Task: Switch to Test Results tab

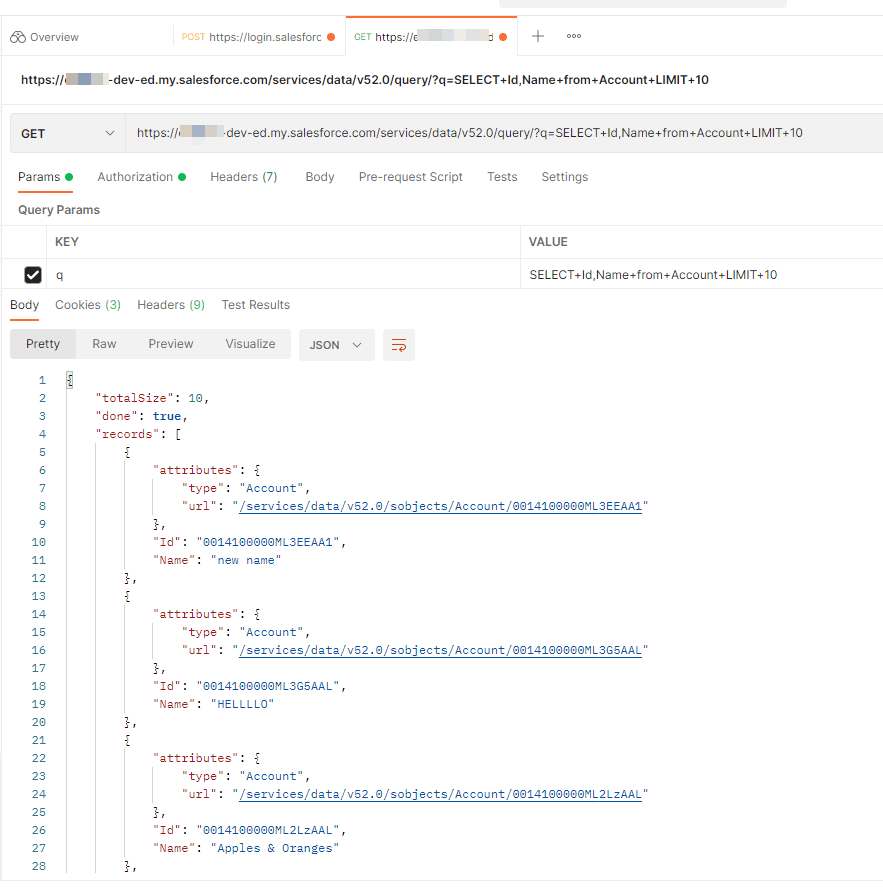Action: coord(255,305)
